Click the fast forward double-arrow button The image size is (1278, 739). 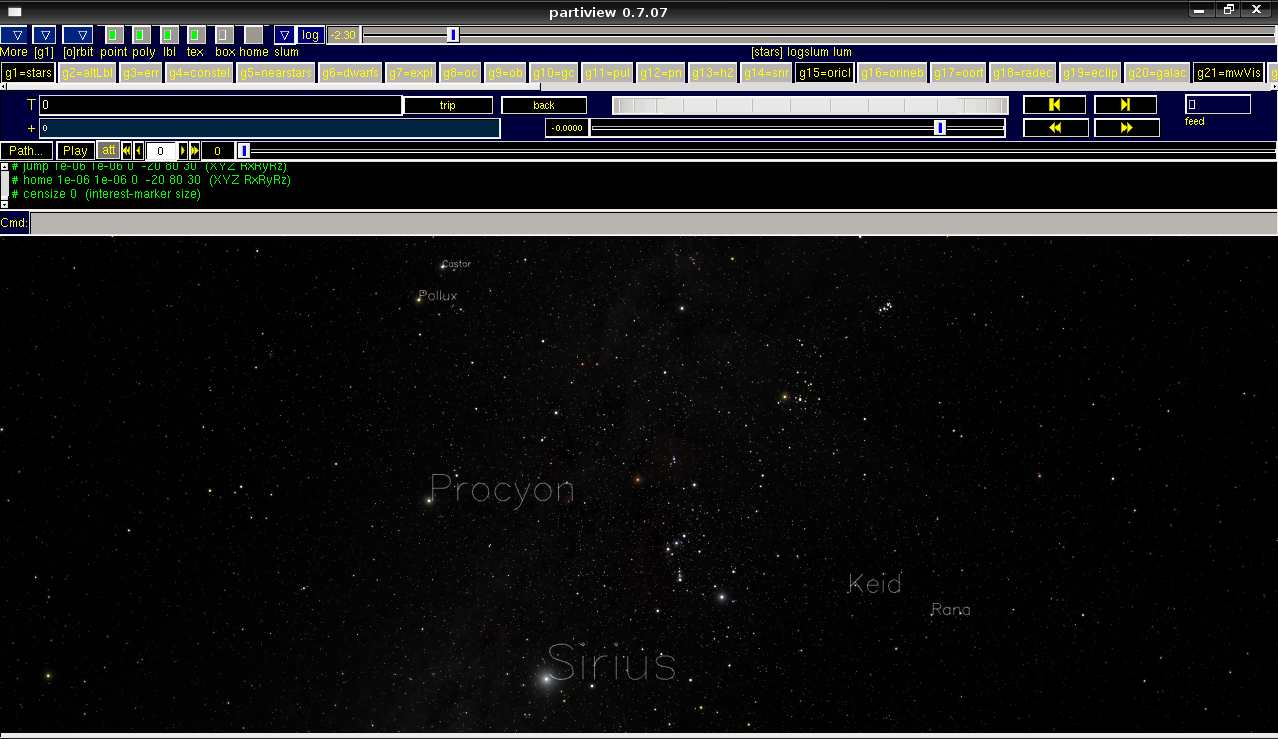(x=1126, y=128)
